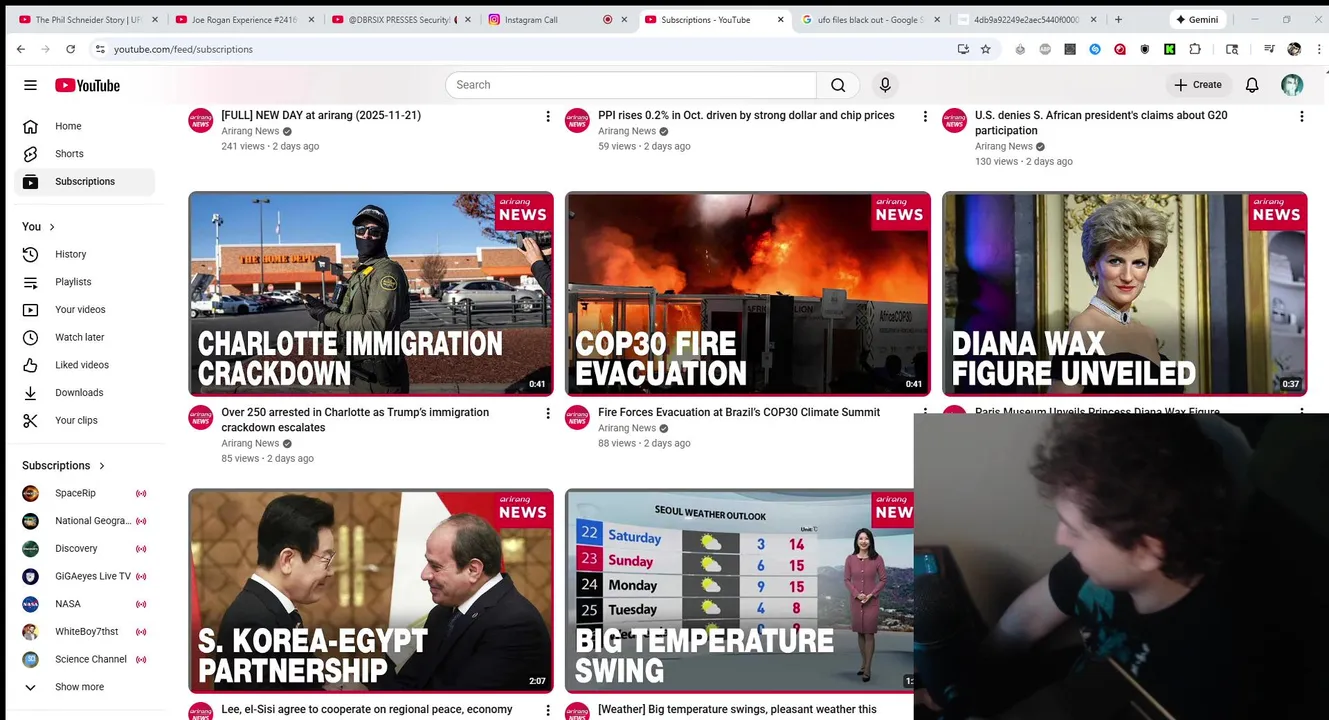
Task: Open PPI rises 0.2% video title
Action: pyautogui.click(x=746, y=115)
